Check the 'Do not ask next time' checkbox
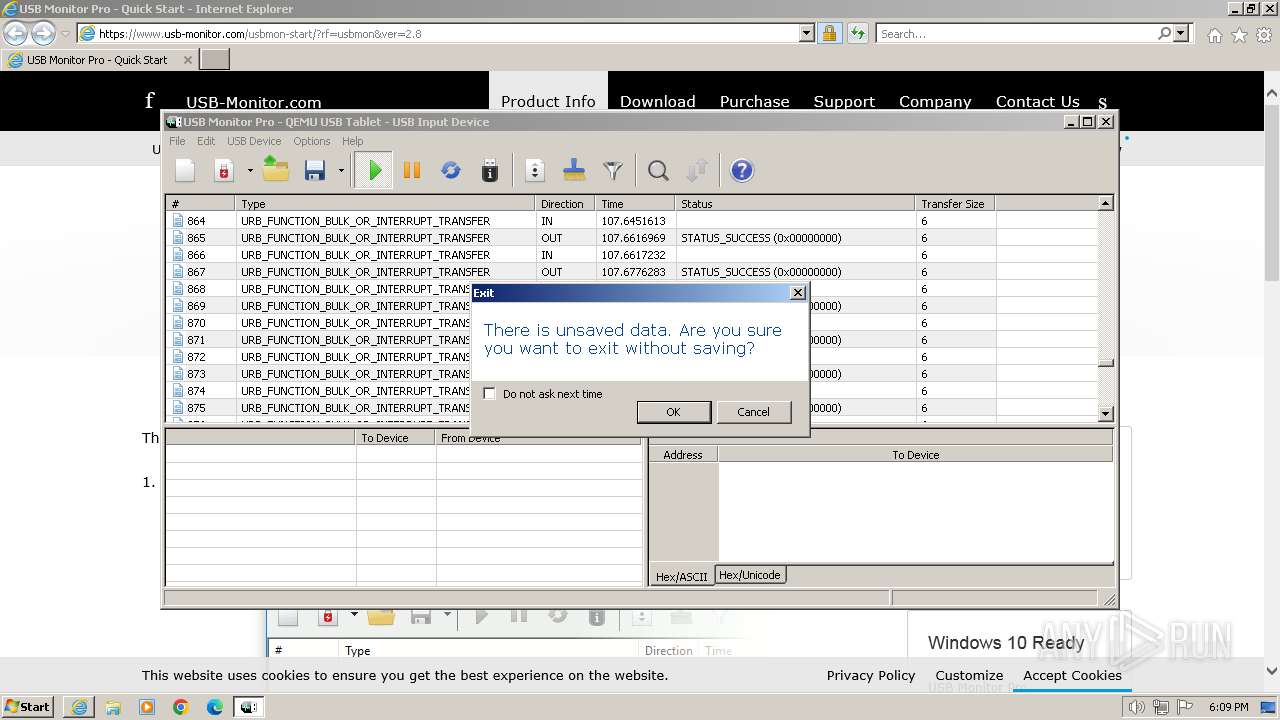 tap(489, 394)
